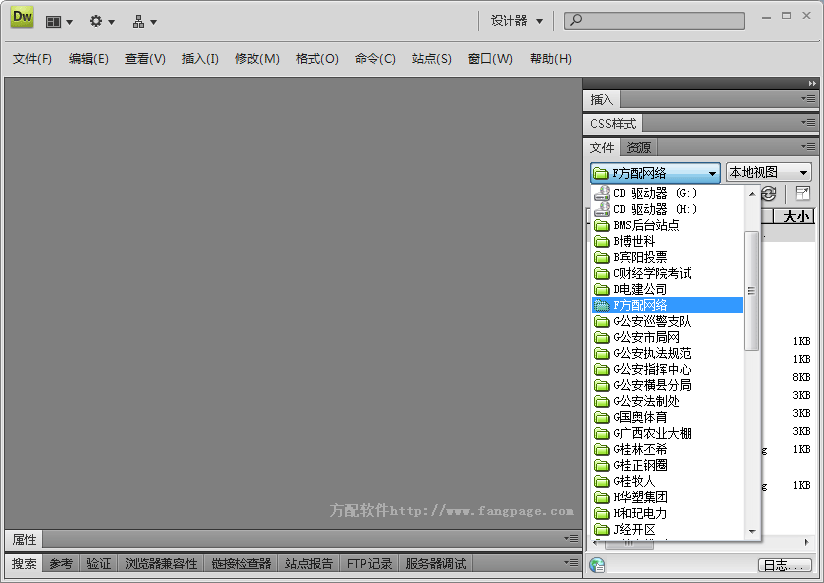The height and width of the screenshot is (583, 824).
Task: Select CD 驱动器 (H:) in list
Action: (667, 209)
